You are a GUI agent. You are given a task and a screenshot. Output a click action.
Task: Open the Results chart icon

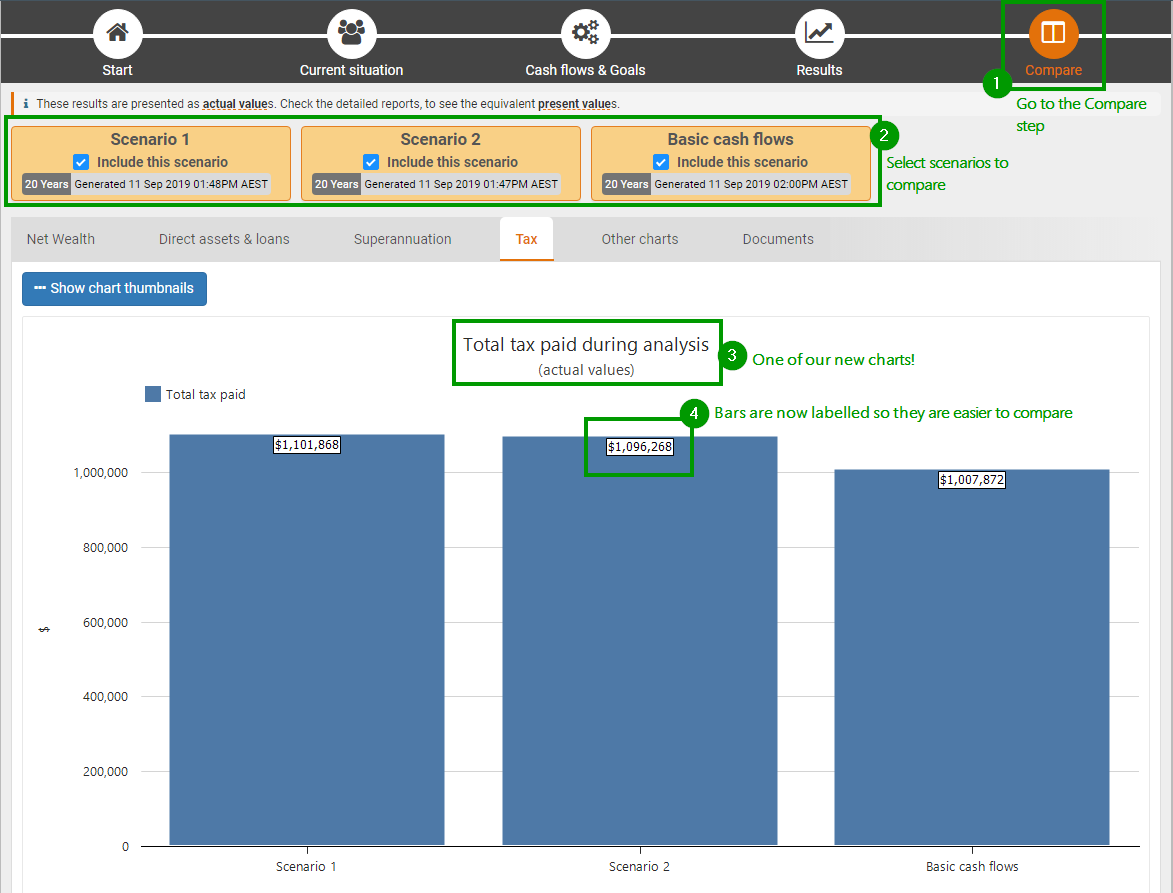click(x=819, y=33)
